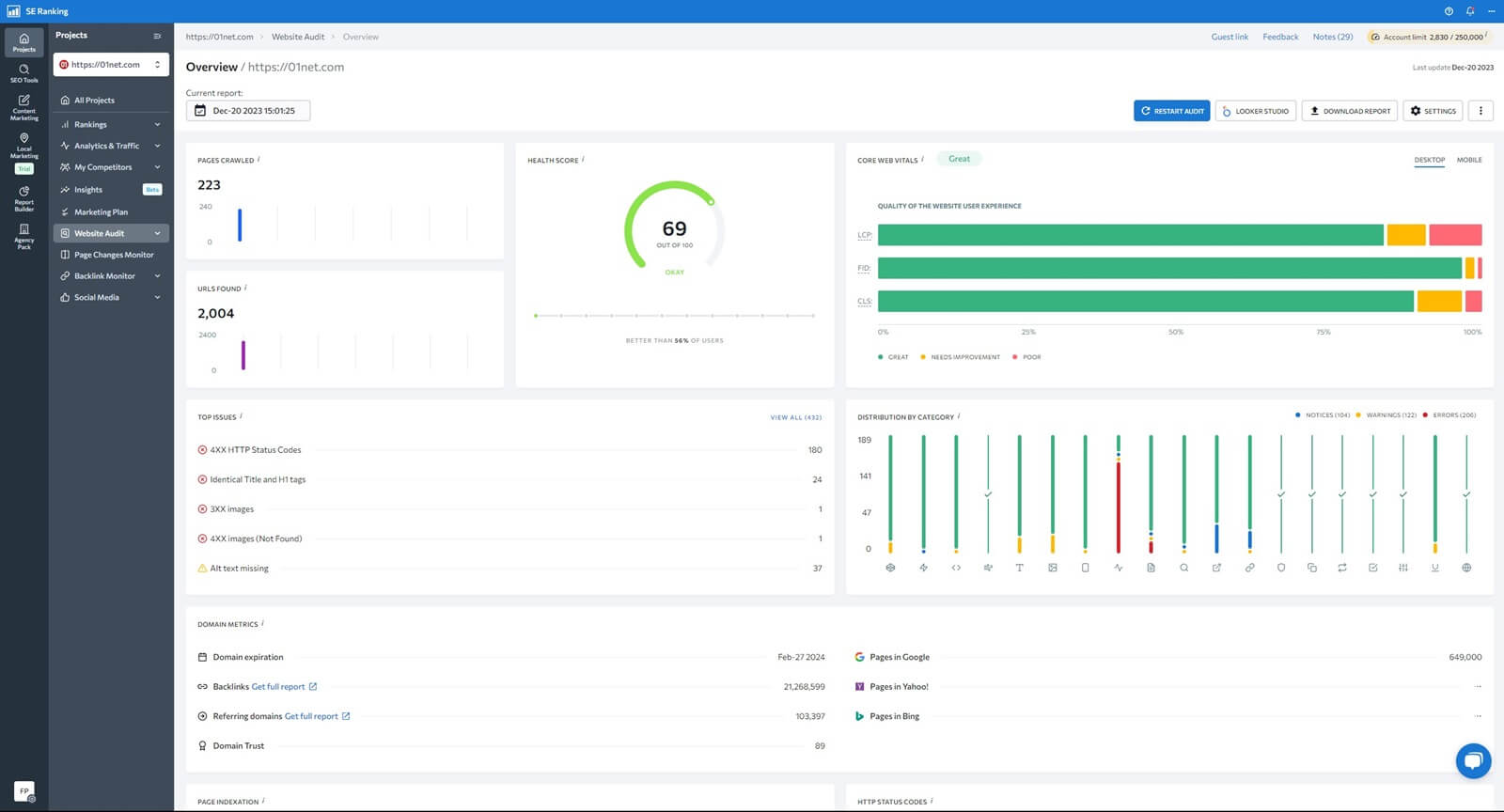Viewport: 1504px width, 812px height.
Task: Toggle Poor legend item
Action: click(1026, 357)
